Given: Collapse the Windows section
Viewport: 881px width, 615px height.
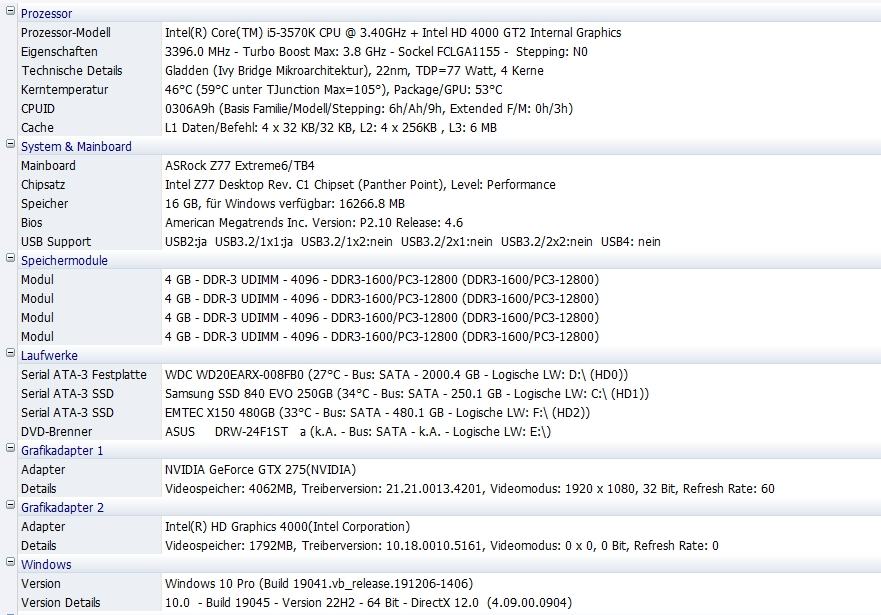Looking at the screenshot, I should click(x=10, y=562).
